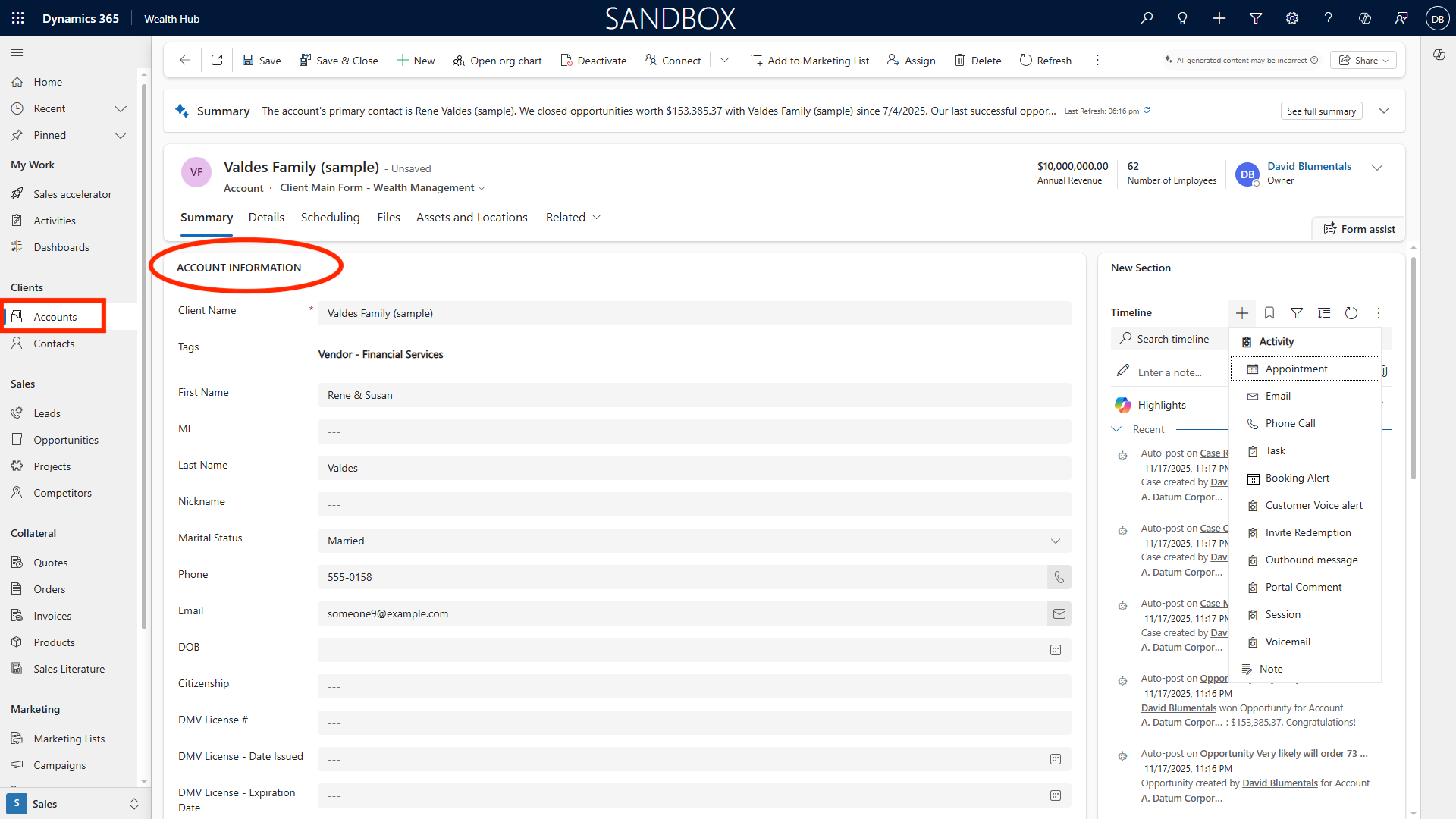The height and width of the screenshot is (819, 1456).
Task: Switch to the Details tab
Action: click(266, 218)
